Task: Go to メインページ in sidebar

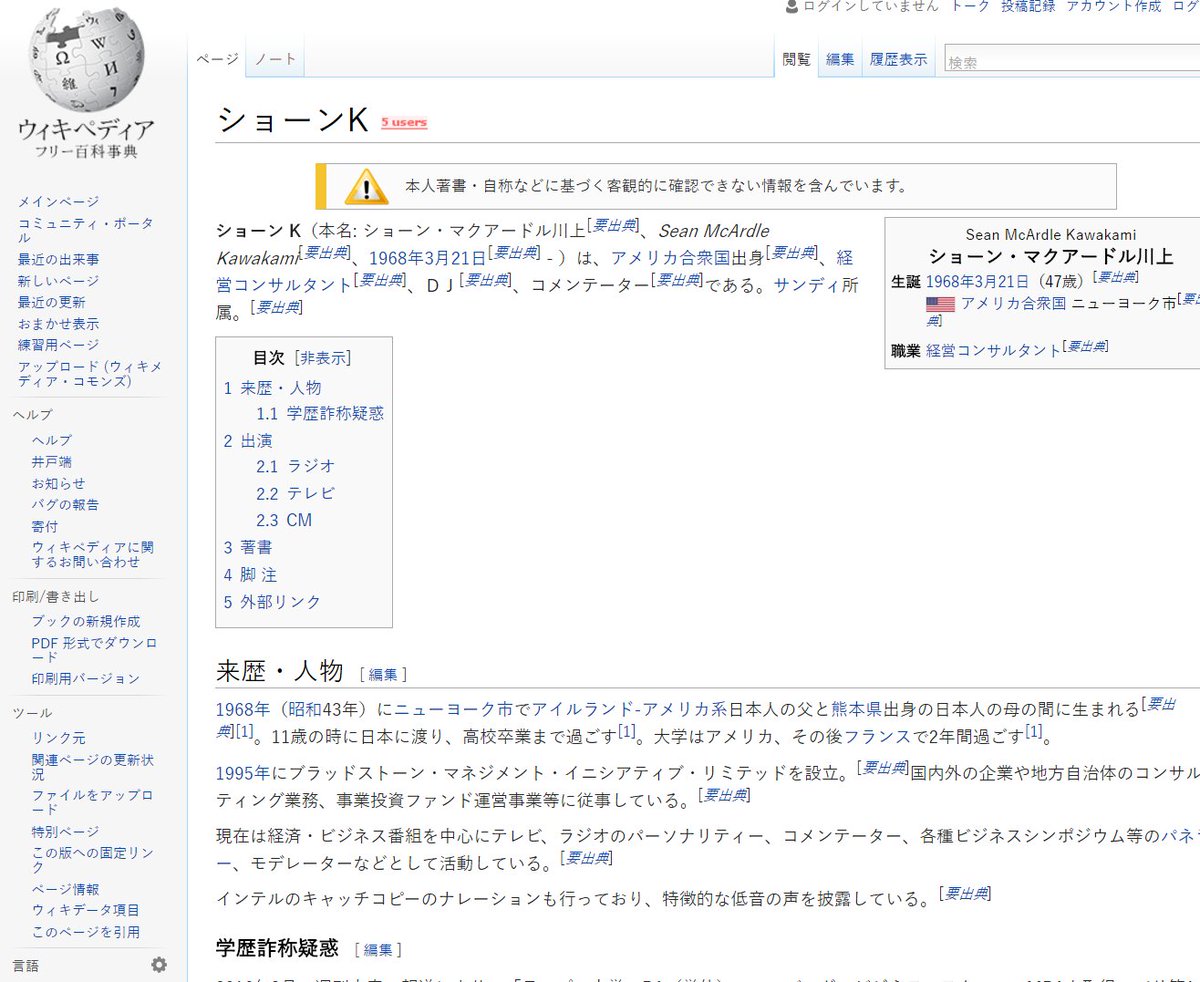Action: click(x=59, y=201)
